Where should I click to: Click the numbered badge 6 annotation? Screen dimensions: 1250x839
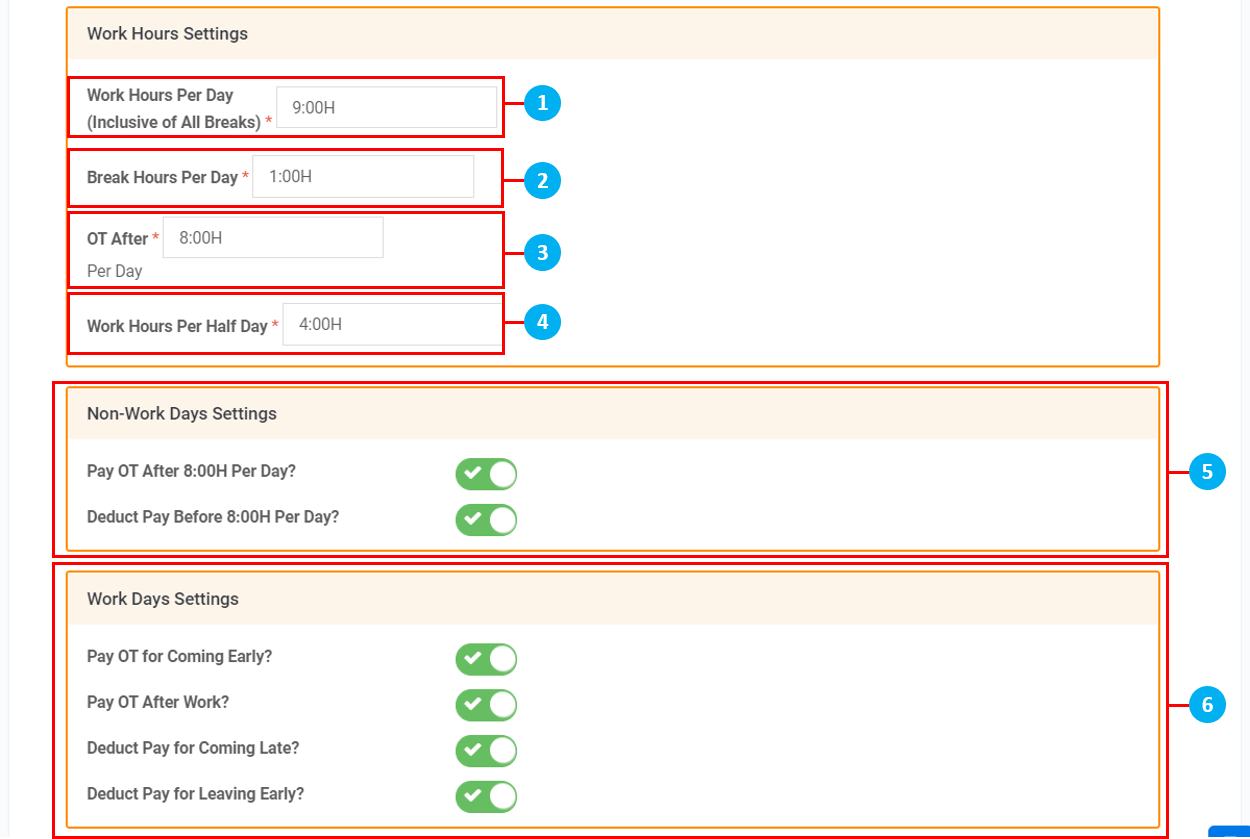1207,705
